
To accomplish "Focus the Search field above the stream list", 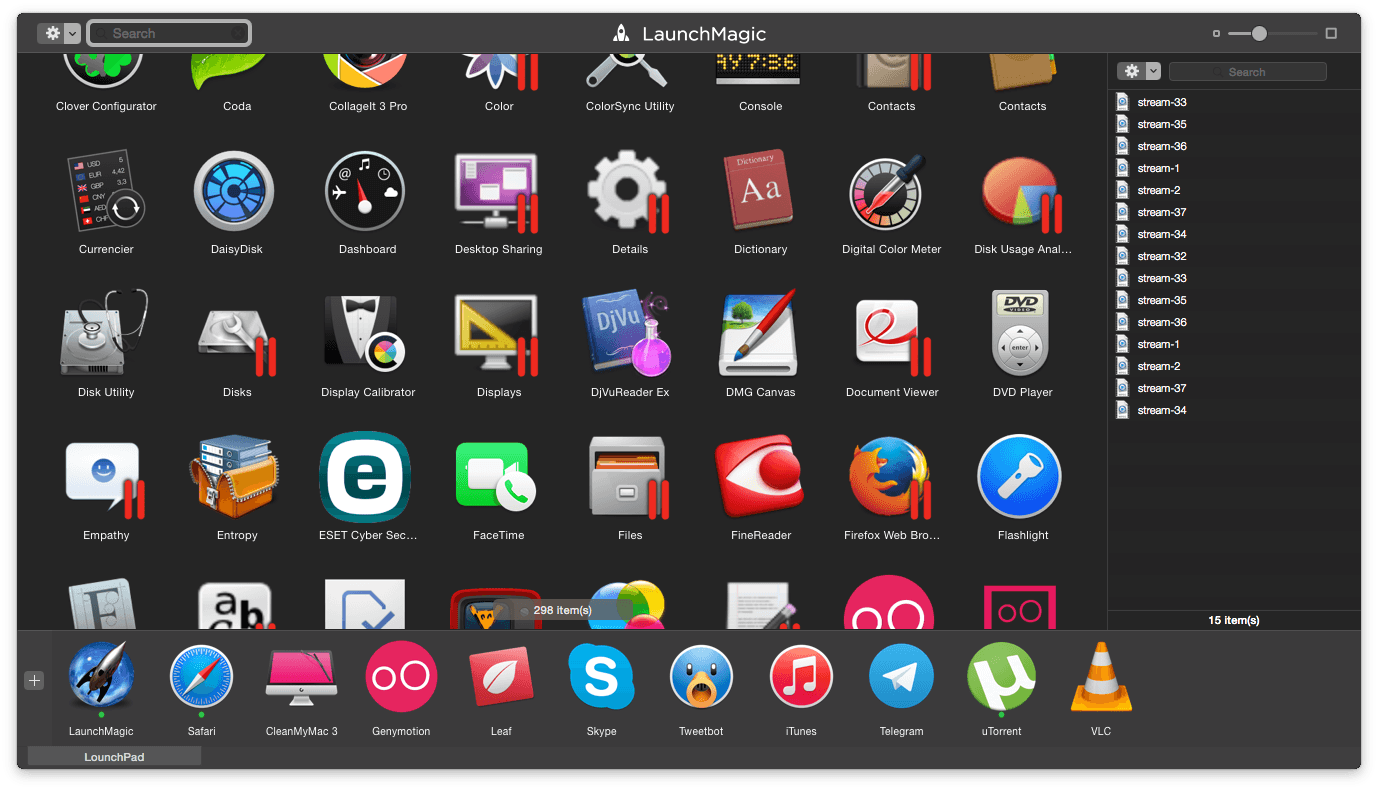I will tap(1247, 72).
